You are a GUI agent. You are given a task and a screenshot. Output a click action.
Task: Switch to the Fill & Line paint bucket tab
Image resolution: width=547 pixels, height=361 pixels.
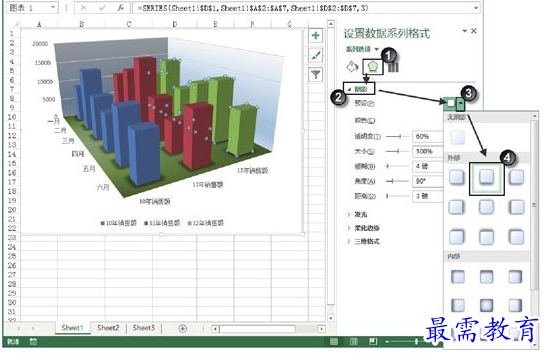tap(352, 66)
